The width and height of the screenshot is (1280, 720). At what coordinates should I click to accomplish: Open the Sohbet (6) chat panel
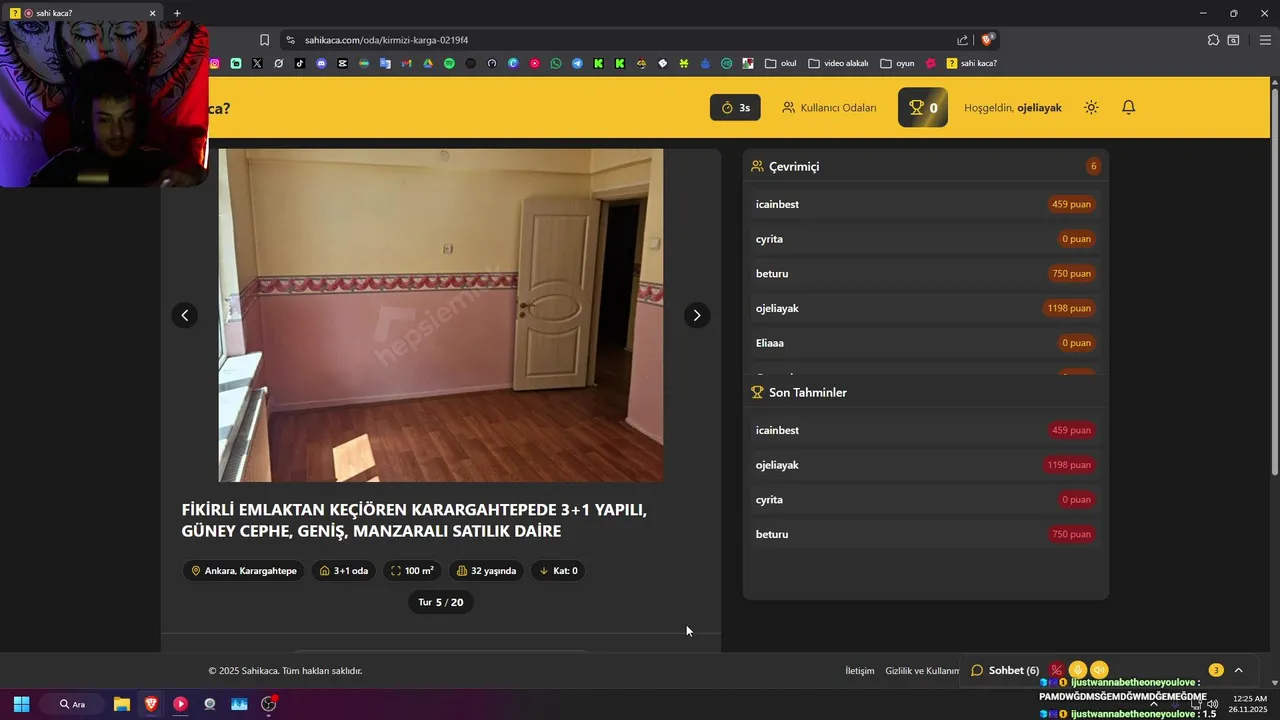(x=1005, y=670)
